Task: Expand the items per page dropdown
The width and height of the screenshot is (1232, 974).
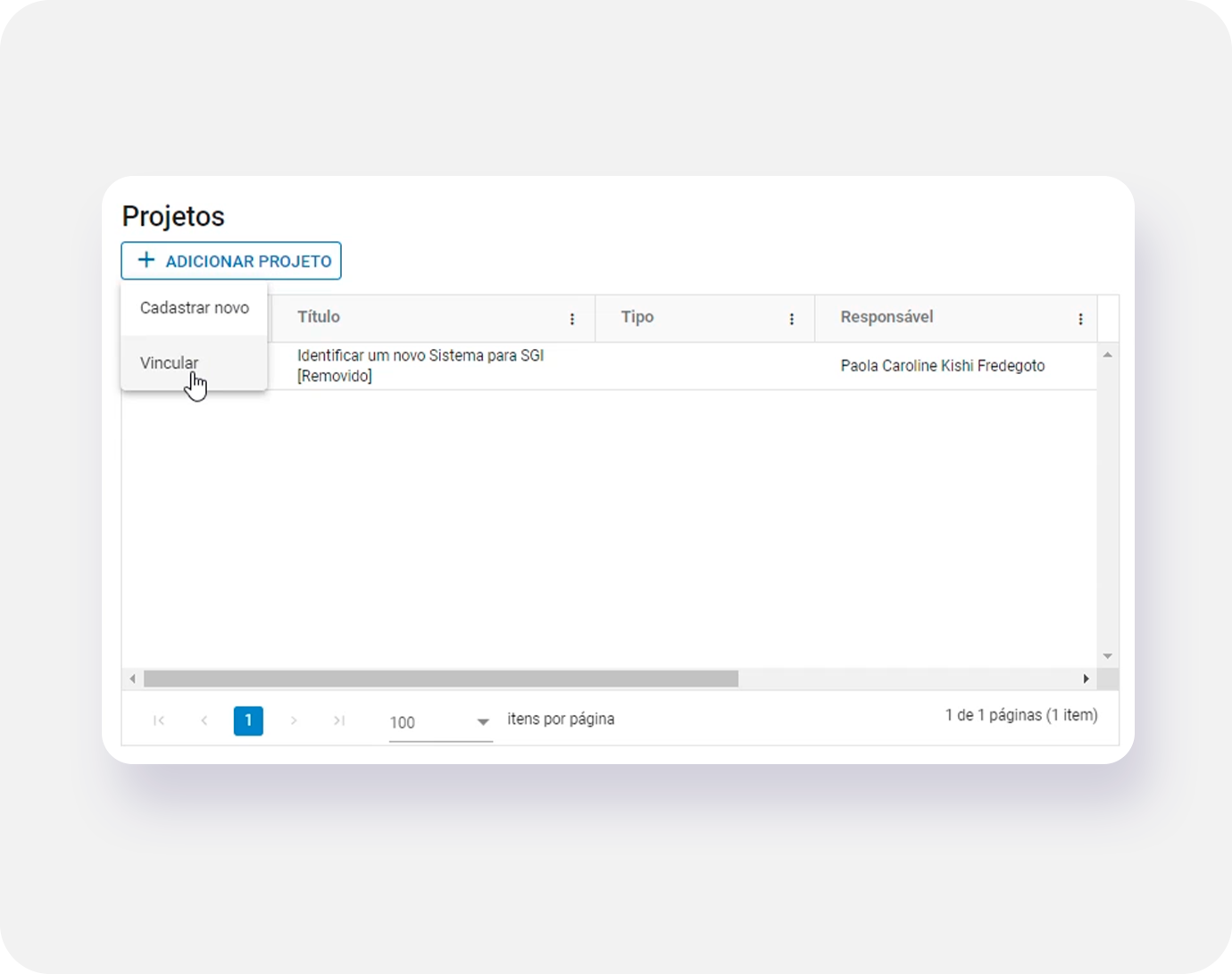Action: [x=482, y=722]
